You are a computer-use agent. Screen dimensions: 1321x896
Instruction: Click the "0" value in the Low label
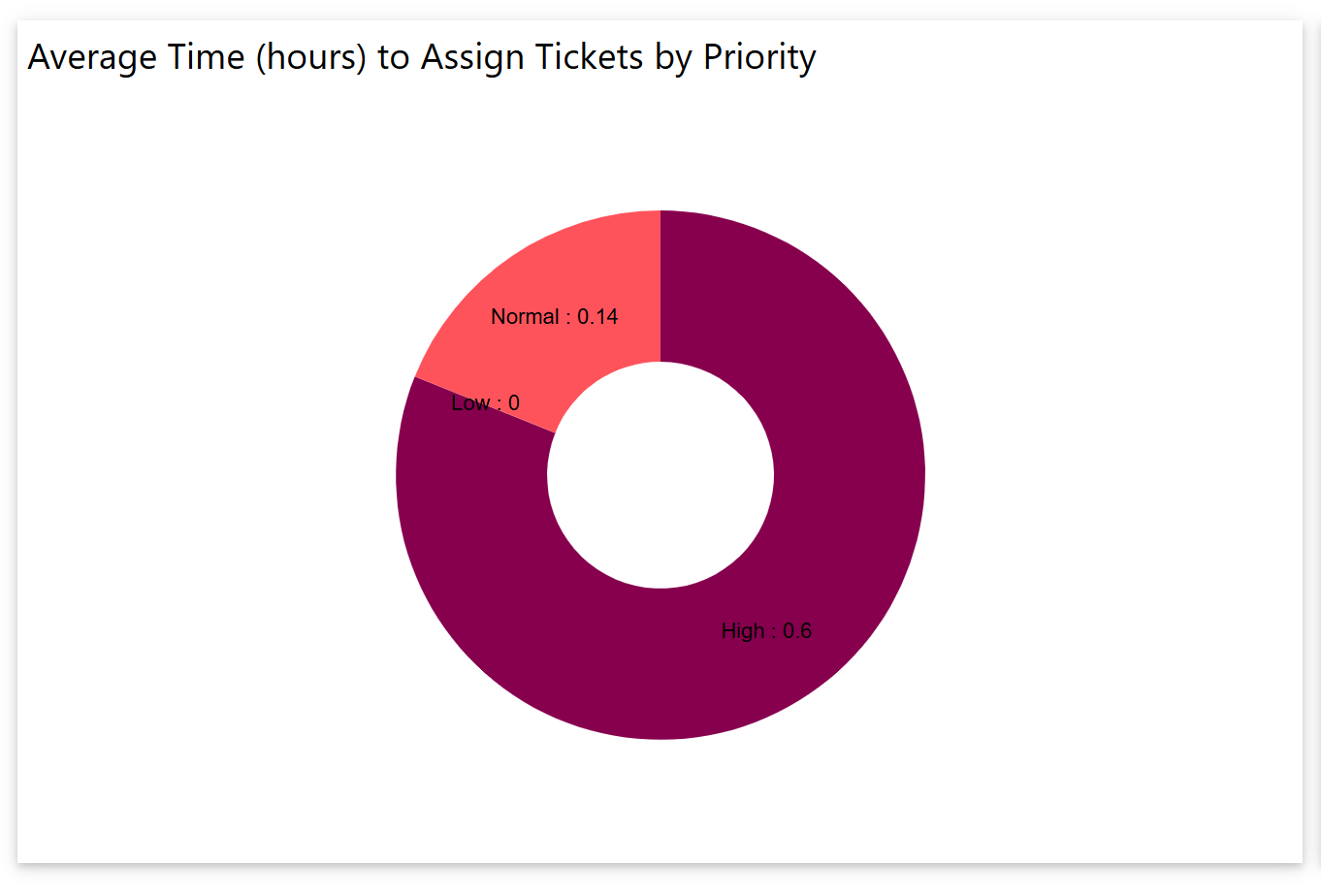pyautogui.click(x=514, y=403)
